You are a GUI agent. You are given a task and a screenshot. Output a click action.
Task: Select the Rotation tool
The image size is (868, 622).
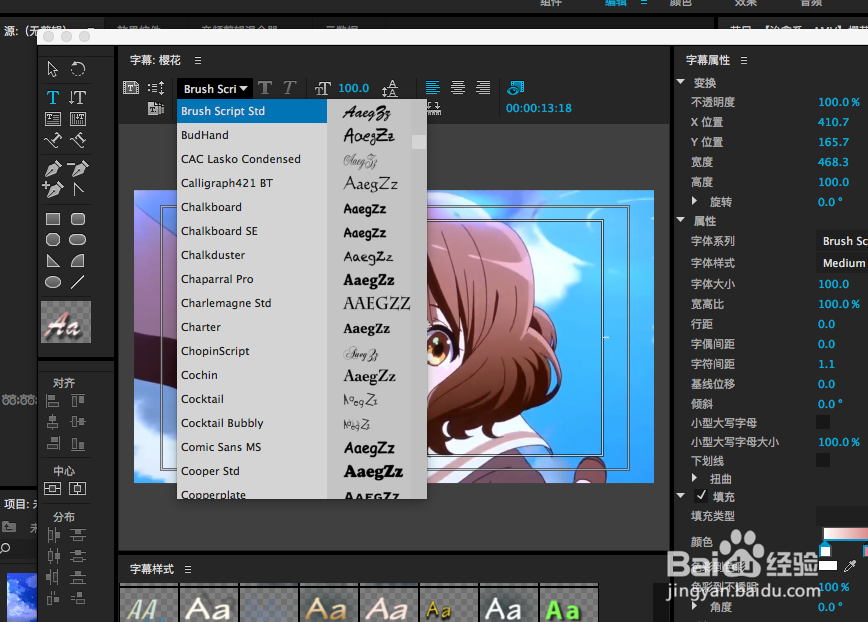click(78, 69)
